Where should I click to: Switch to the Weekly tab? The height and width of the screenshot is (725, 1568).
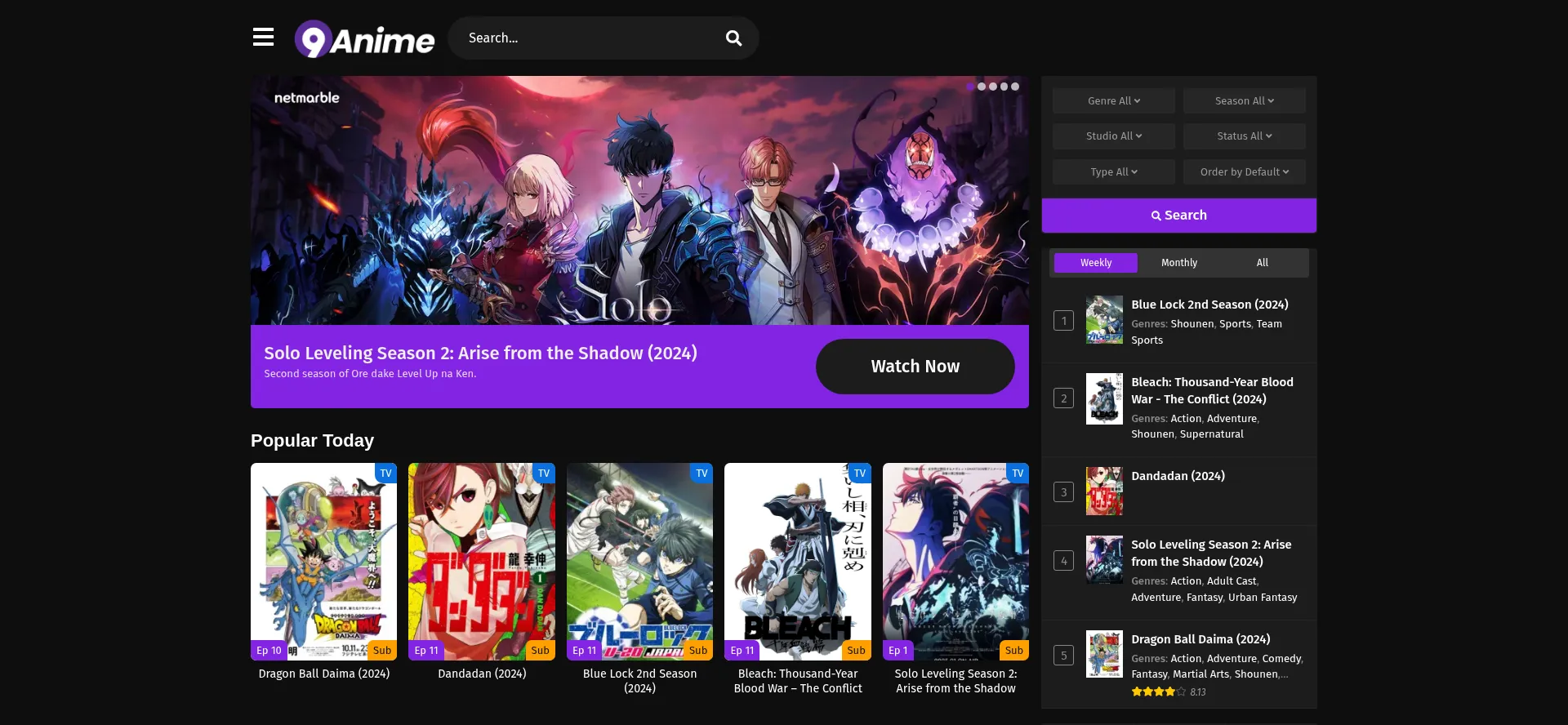click(x=1096, y=263)
